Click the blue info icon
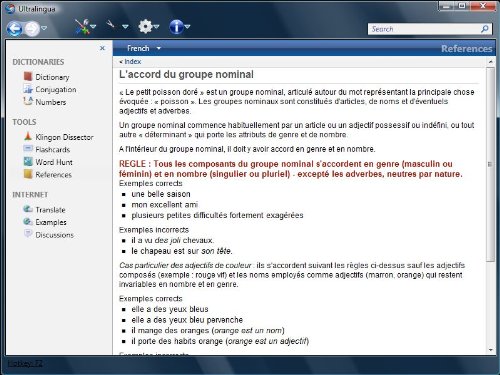Screen dimensions: 500x375 [x=176, y=27]
